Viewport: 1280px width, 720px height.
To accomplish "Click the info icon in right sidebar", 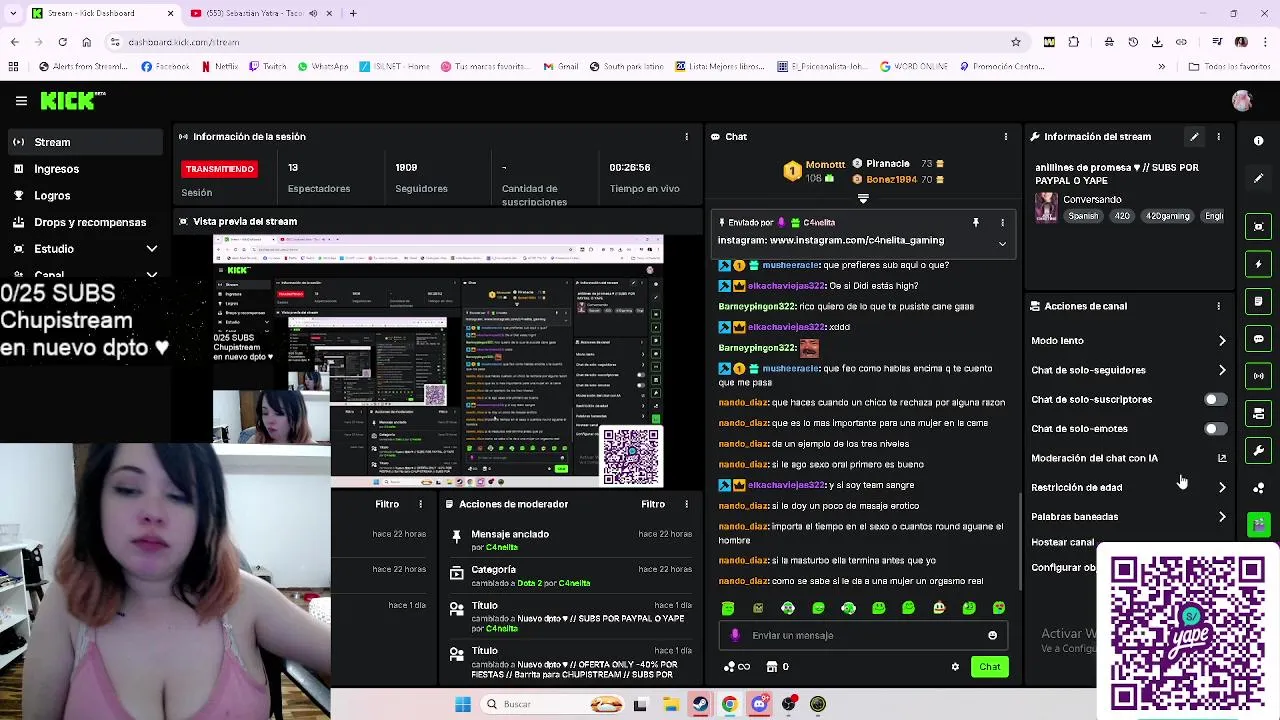I will coord(1259,141).
